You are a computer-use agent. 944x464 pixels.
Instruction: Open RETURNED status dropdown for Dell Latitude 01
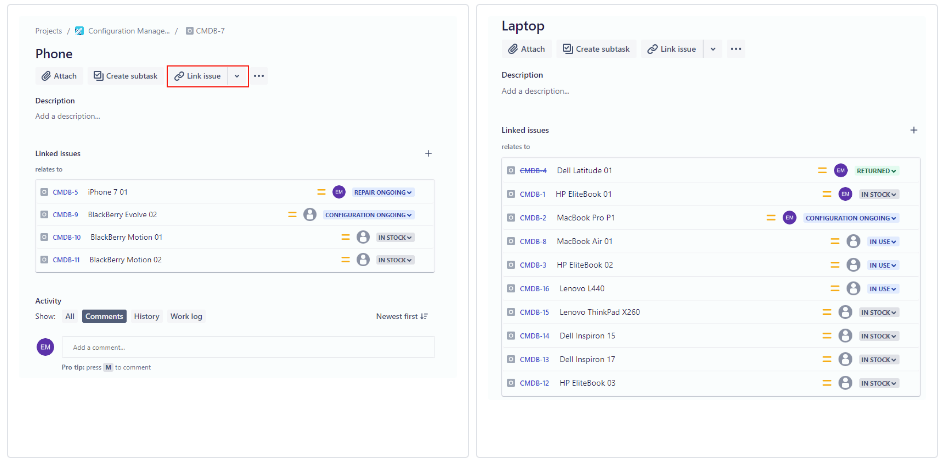[x=876, y=171]
